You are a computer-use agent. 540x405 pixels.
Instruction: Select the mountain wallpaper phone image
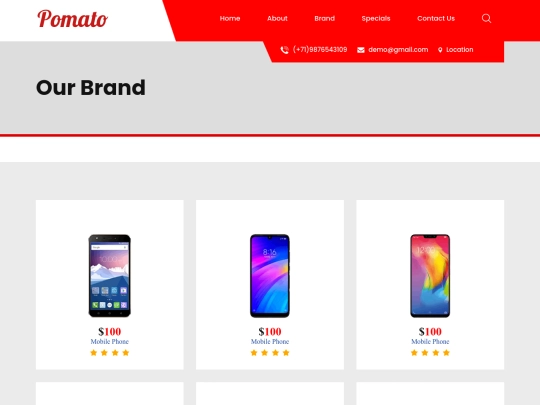[x=110, y=276]
